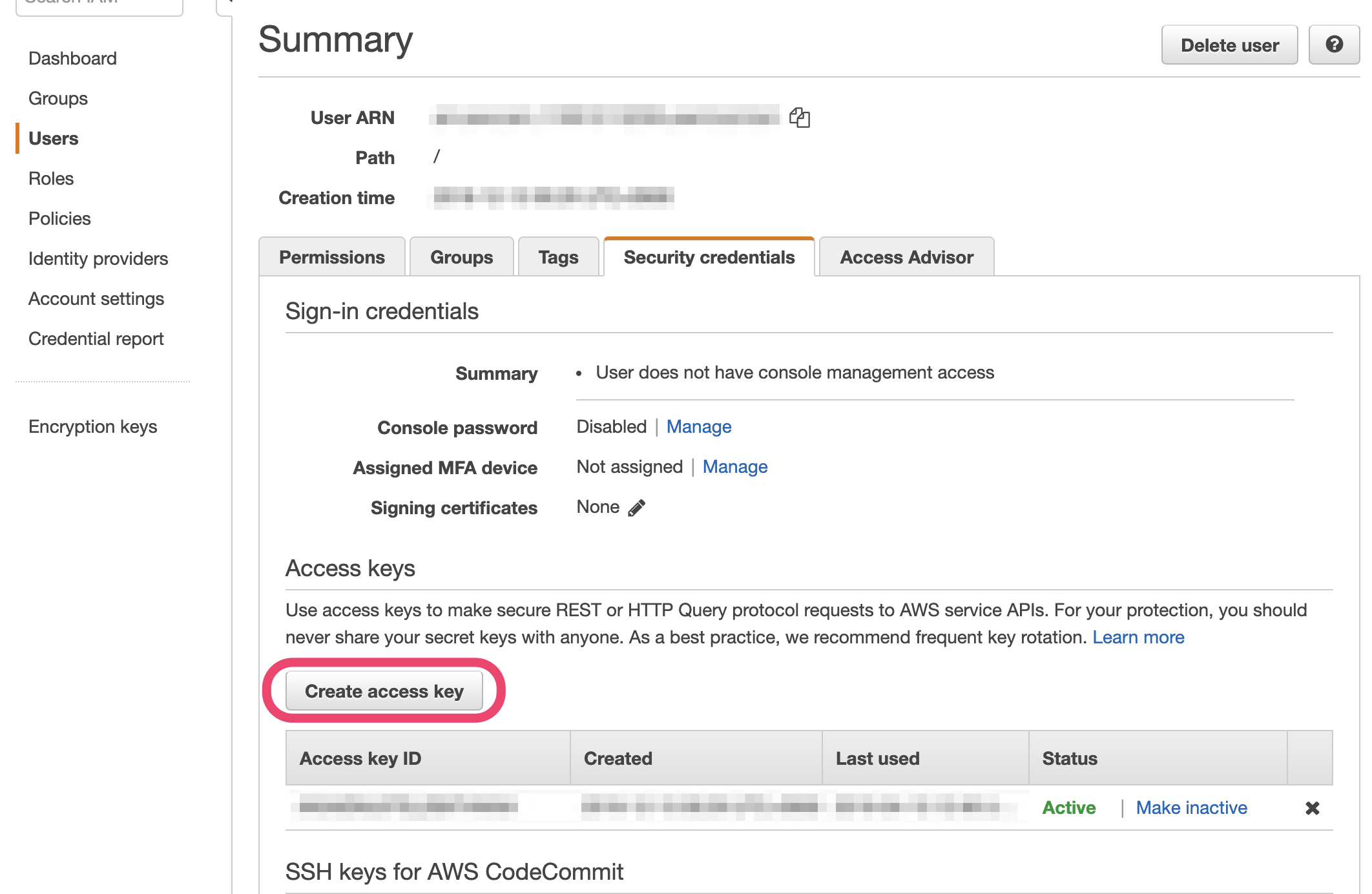Click the Search IAM input field
Screen dimensions: 1372x894
tap(99, 5)
